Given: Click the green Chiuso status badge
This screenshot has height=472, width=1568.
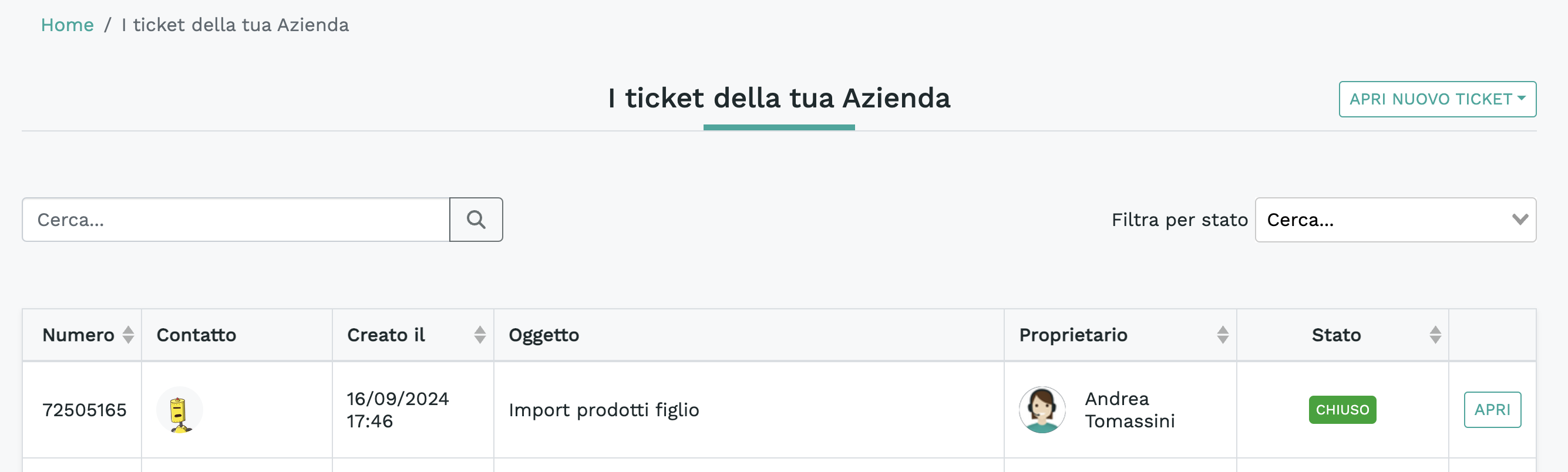Looking at the screenshot, I should tap(1341, 410).
